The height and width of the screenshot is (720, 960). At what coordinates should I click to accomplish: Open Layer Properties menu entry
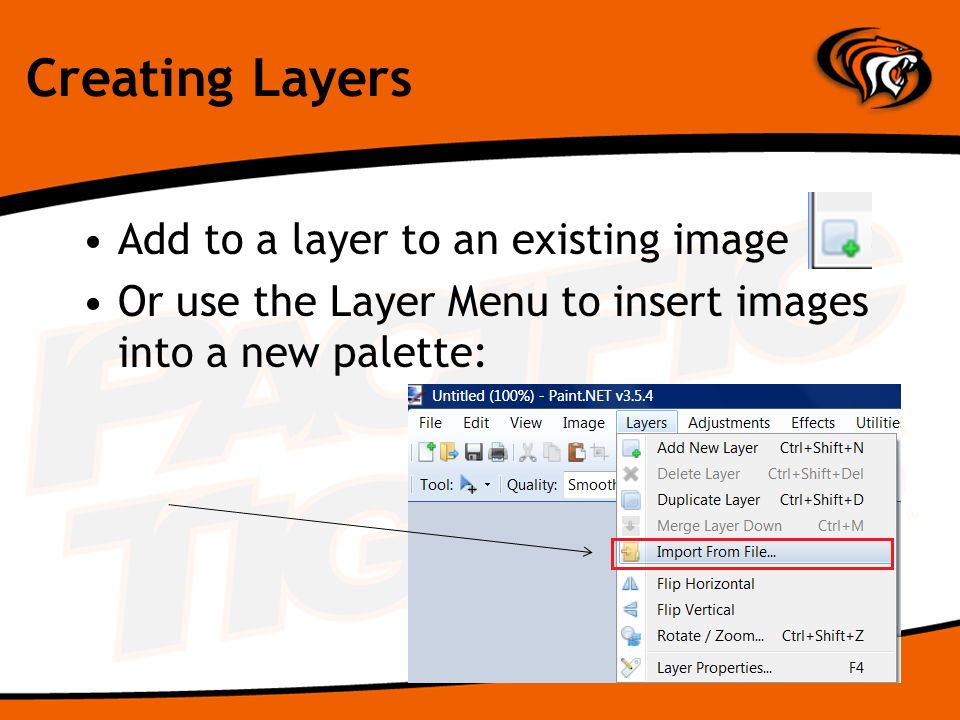757,668
